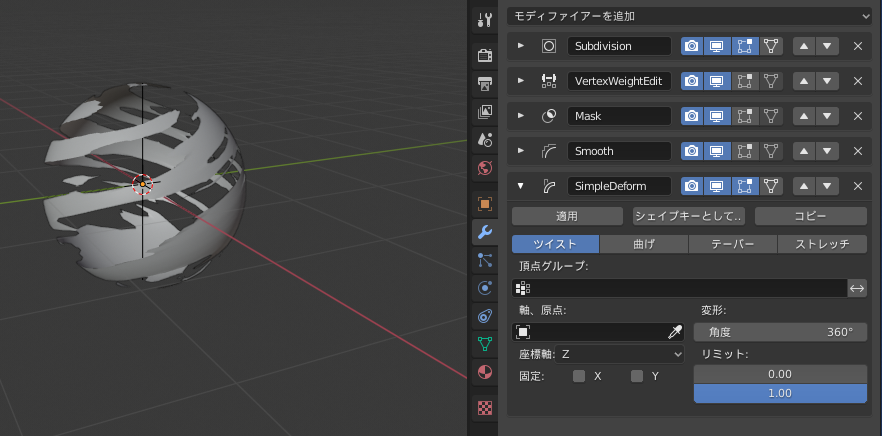Expand the Mask modifier panel
Screen dimensions: 882x436
[520, 115]
